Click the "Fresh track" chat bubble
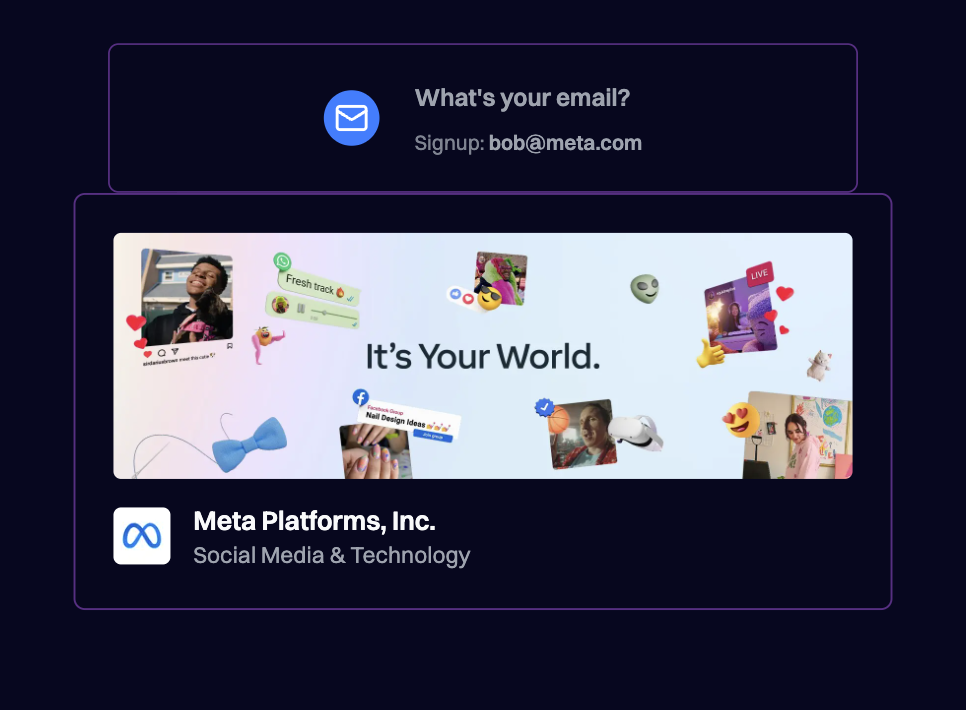 tap(319, 287)
